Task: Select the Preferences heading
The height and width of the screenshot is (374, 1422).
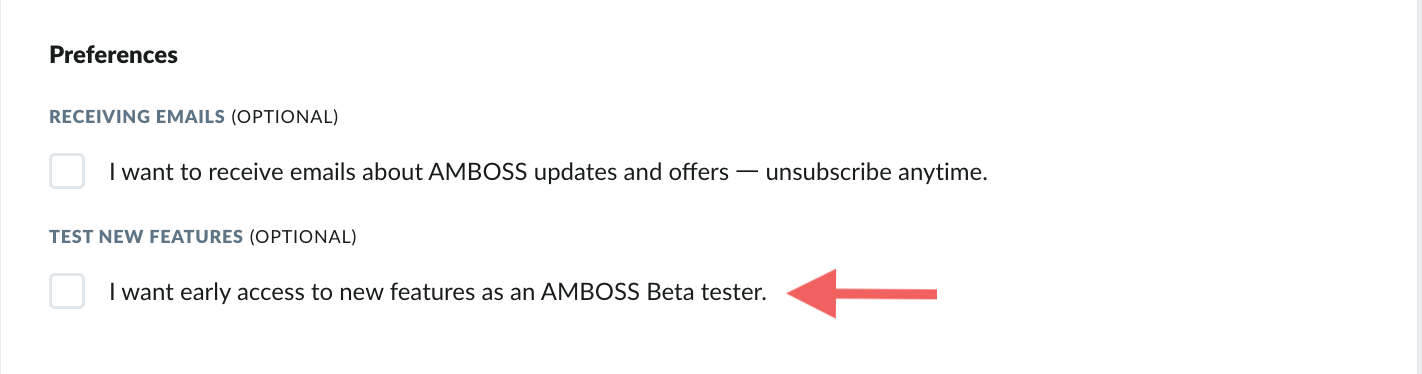Action: (114, 55)
